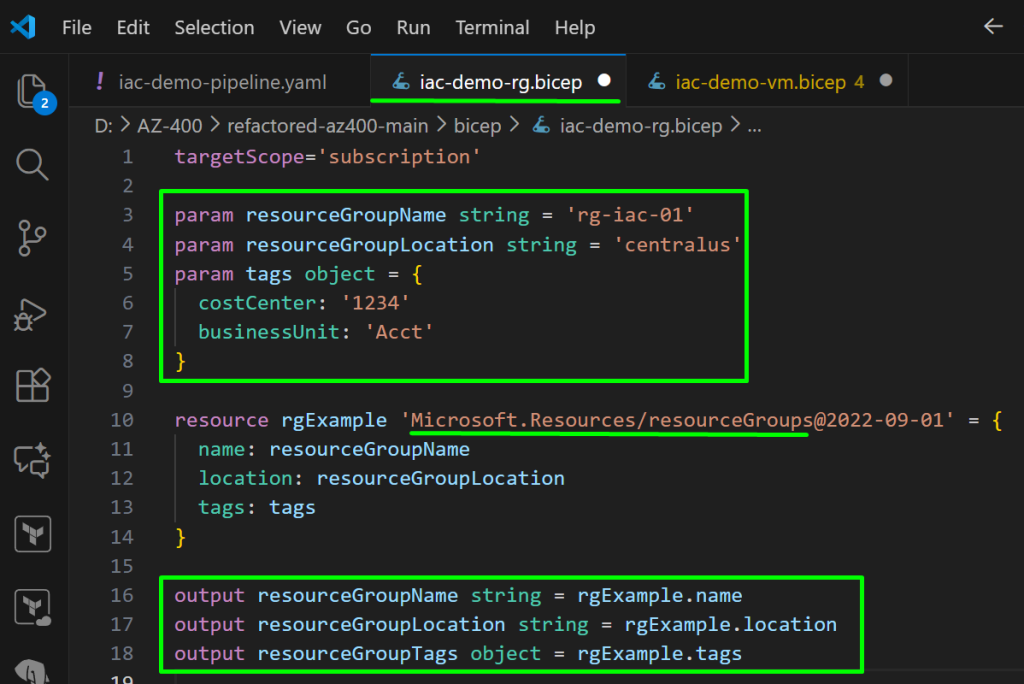This screenshot has width=1024, height=684.
Task: Click the back arrow in title bar
Action: [993, 27]
